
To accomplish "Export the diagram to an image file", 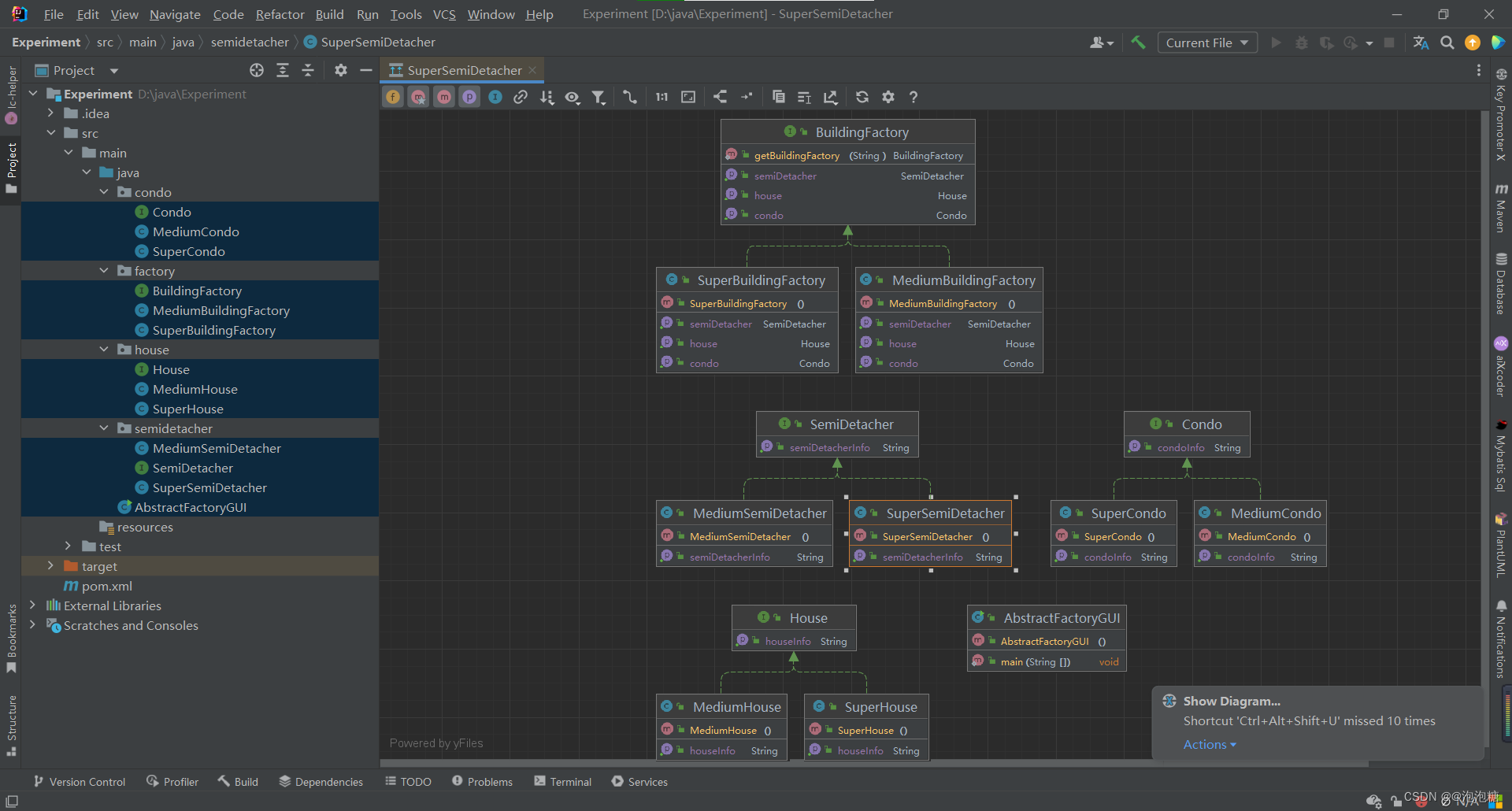I will coord(830,96).
